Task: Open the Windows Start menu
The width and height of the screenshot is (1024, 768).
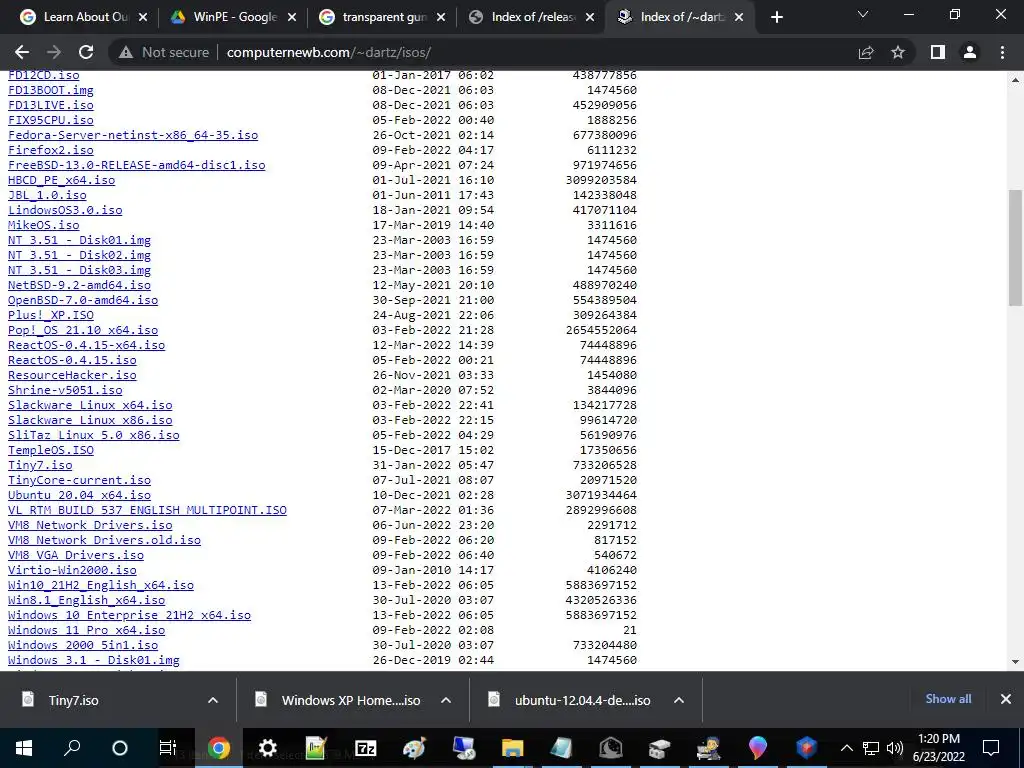Action: click(x=24, y=748)
